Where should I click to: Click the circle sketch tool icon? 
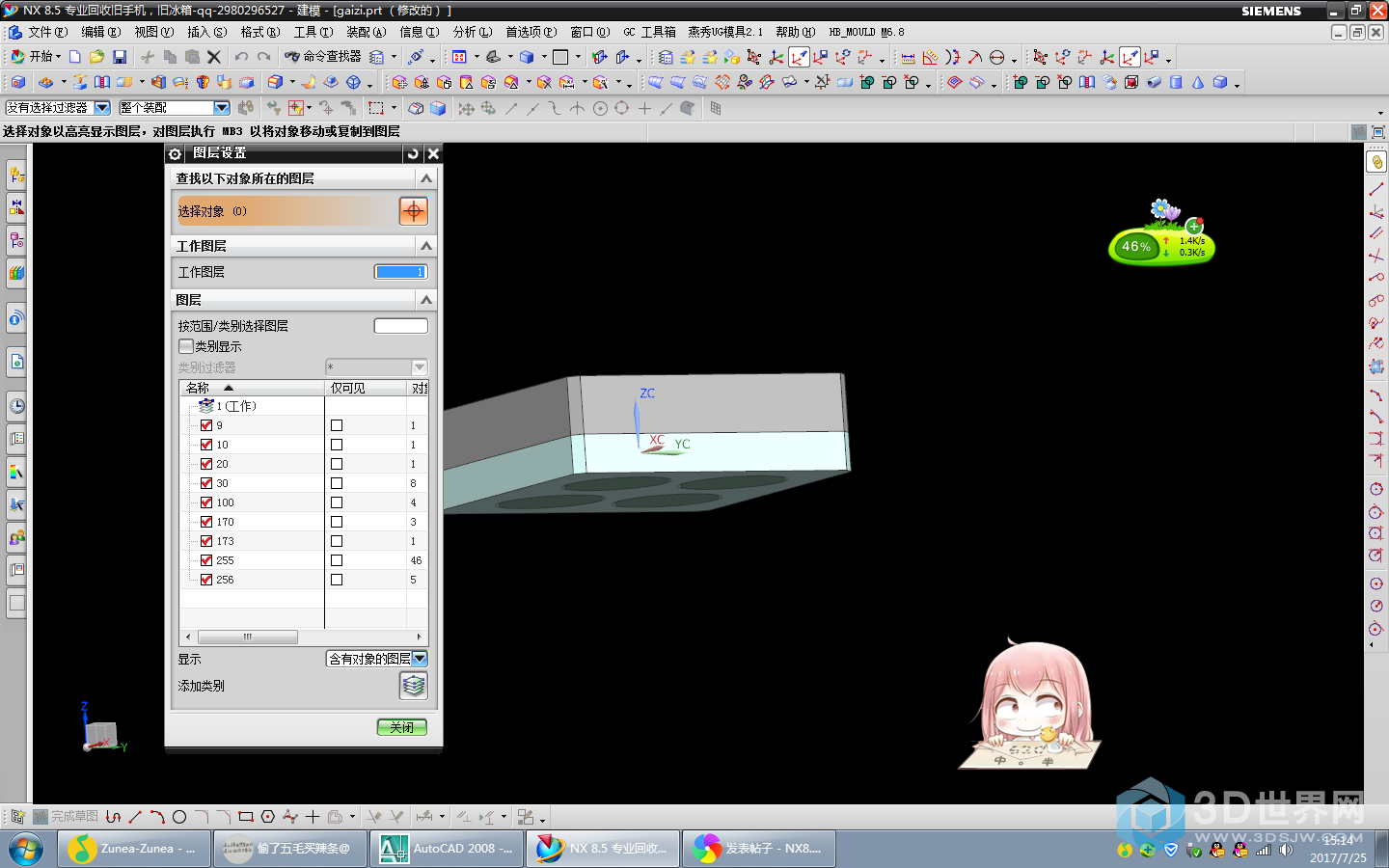[179, 817]
